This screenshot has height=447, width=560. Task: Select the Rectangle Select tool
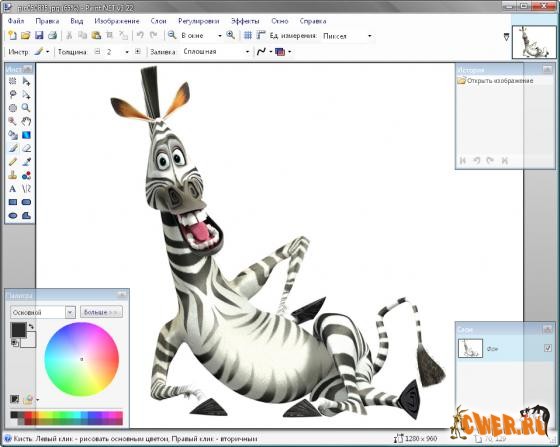pyautogui.click(x=12, y=81)
